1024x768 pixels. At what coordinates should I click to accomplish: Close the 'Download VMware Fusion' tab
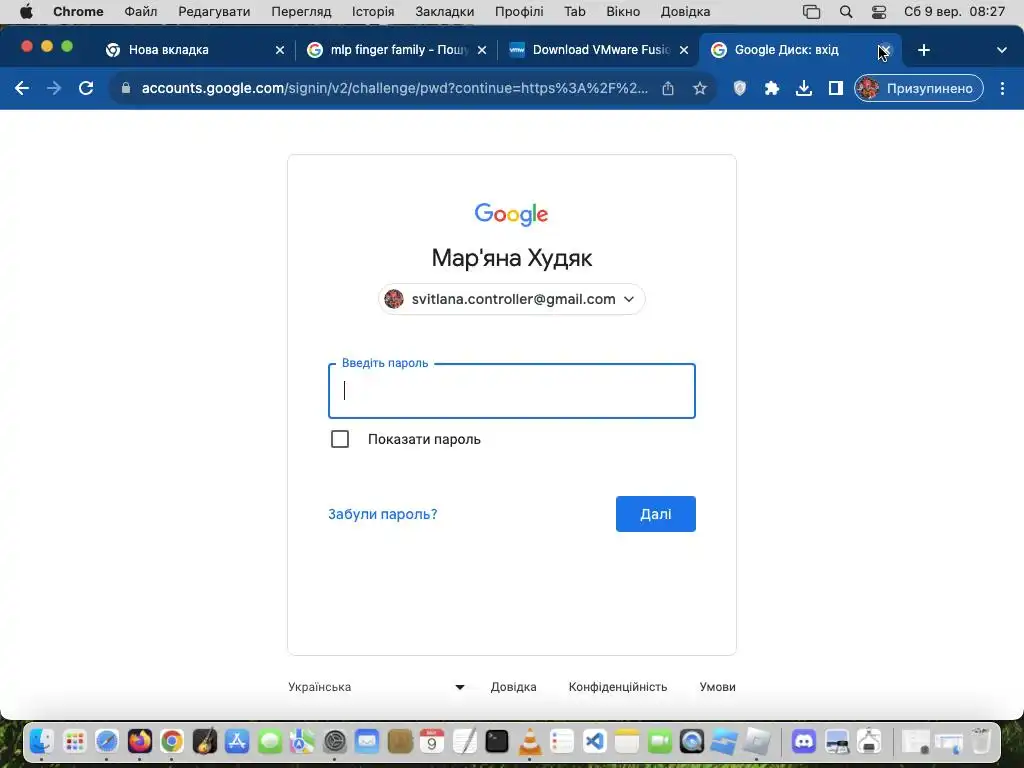point(684,50)
